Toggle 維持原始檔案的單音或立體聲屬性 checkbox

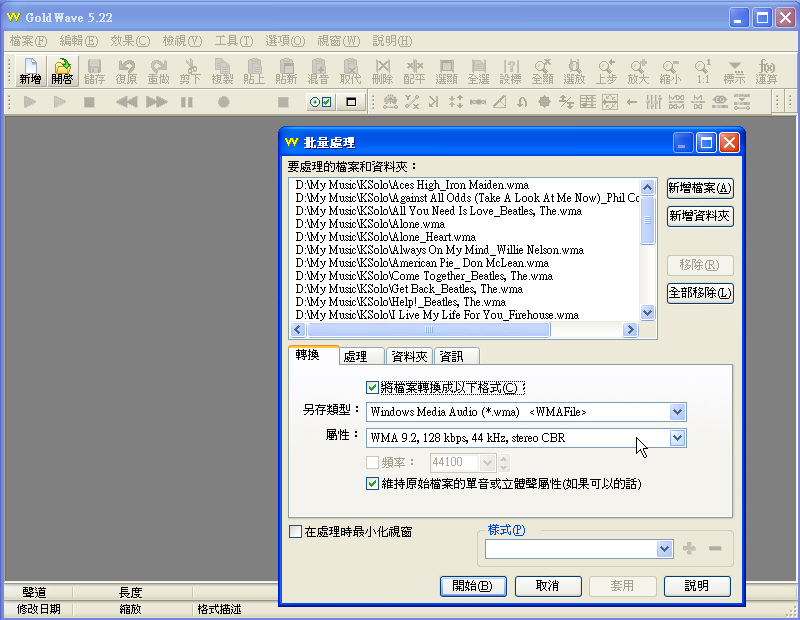373,484
